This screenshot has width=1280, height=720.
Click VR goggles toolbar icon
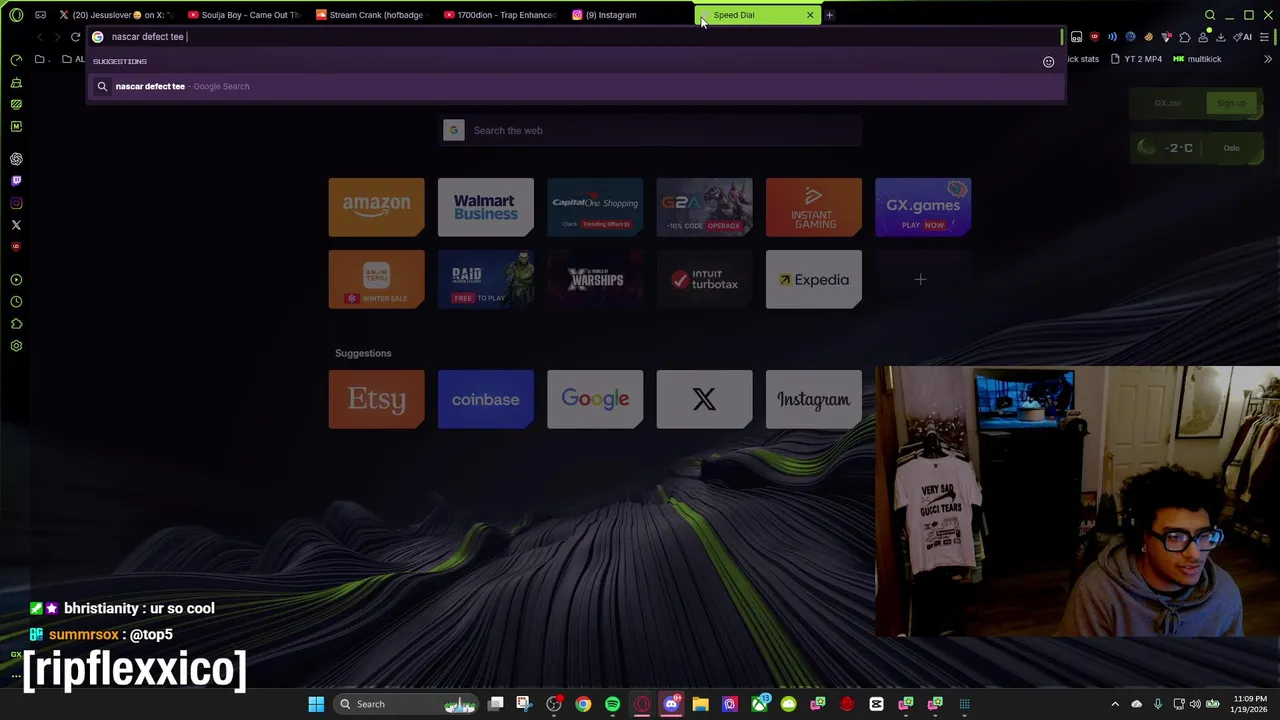1076,37
